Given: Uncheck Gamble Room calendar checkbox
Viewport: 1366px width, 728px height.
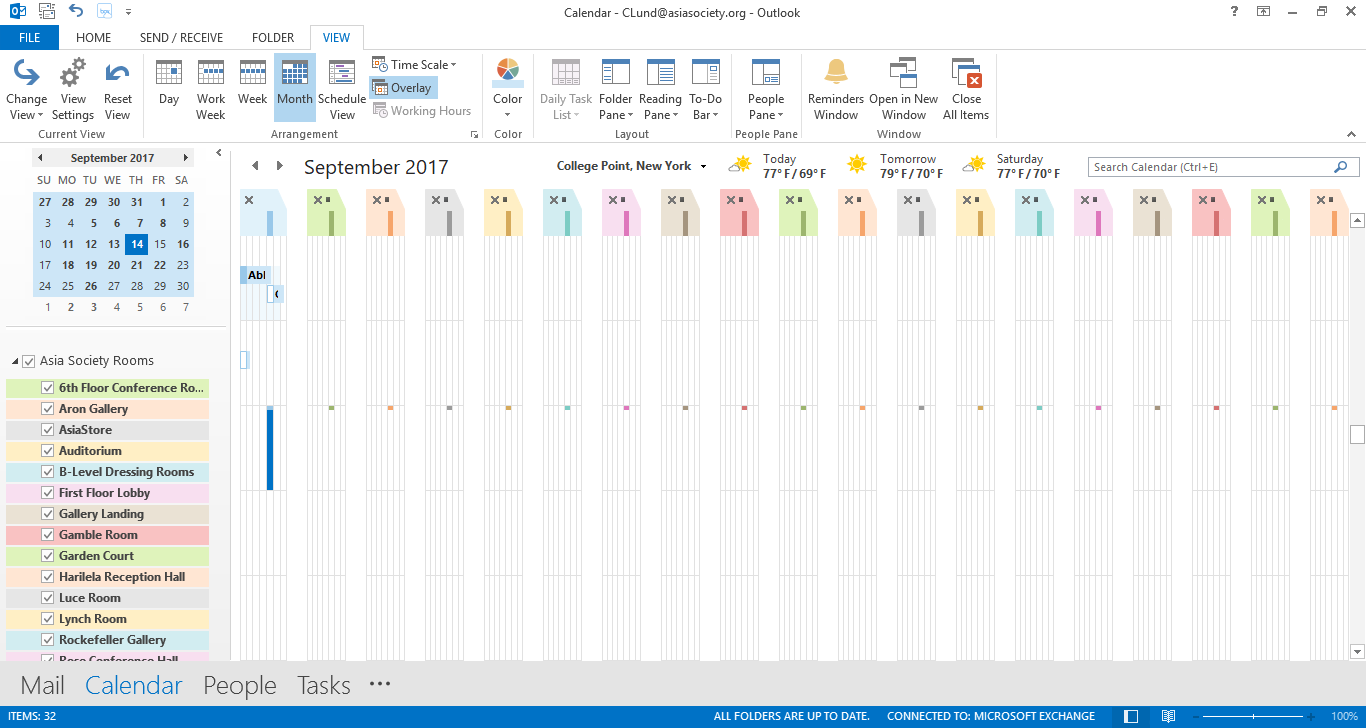Looking at the screenshot, I should 47,535.
